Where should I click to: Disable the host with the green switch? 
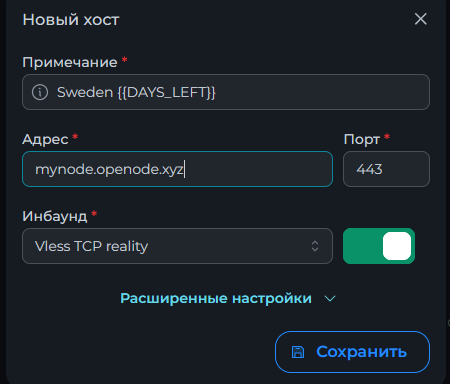(x=379, y=246)
